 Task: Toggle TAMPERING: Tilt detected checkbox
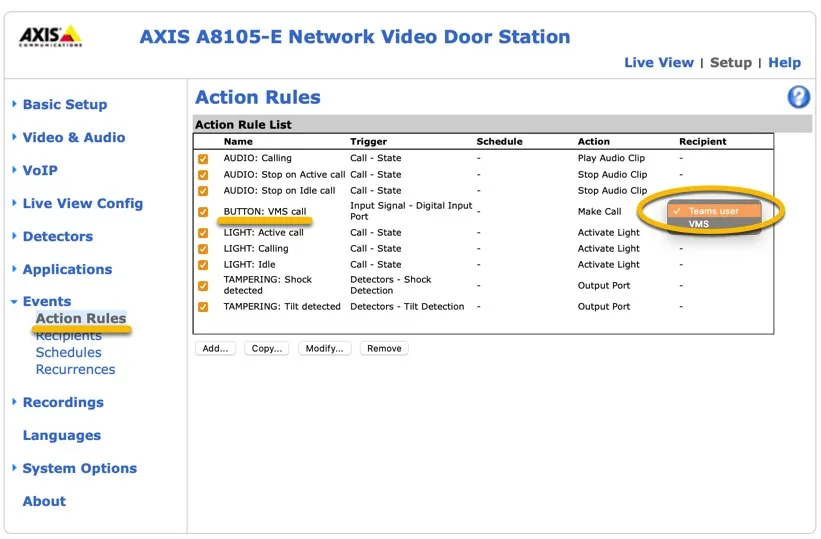(x=203, y=307)
